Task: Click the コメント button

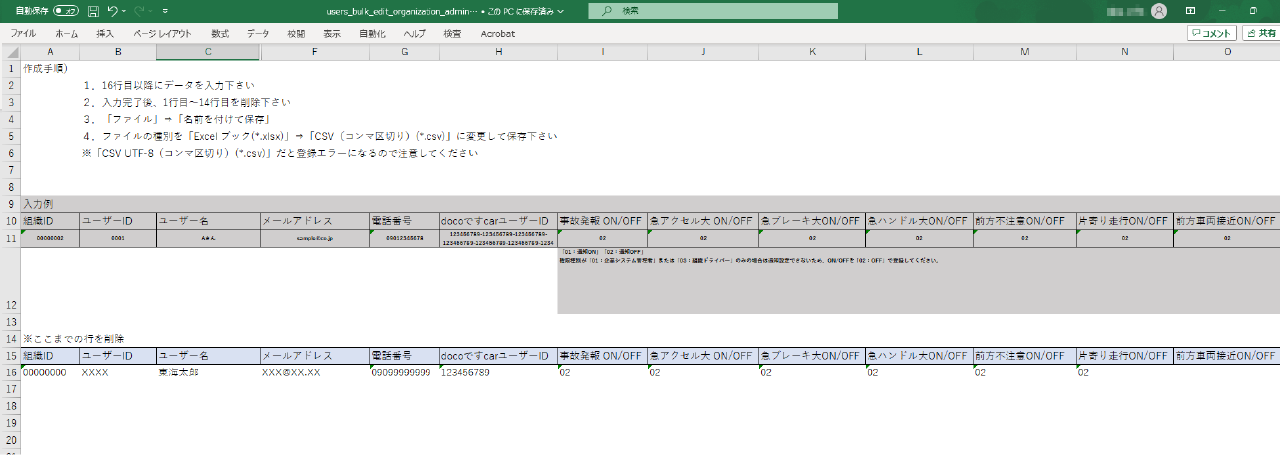Action: [x=1211, y=33]
